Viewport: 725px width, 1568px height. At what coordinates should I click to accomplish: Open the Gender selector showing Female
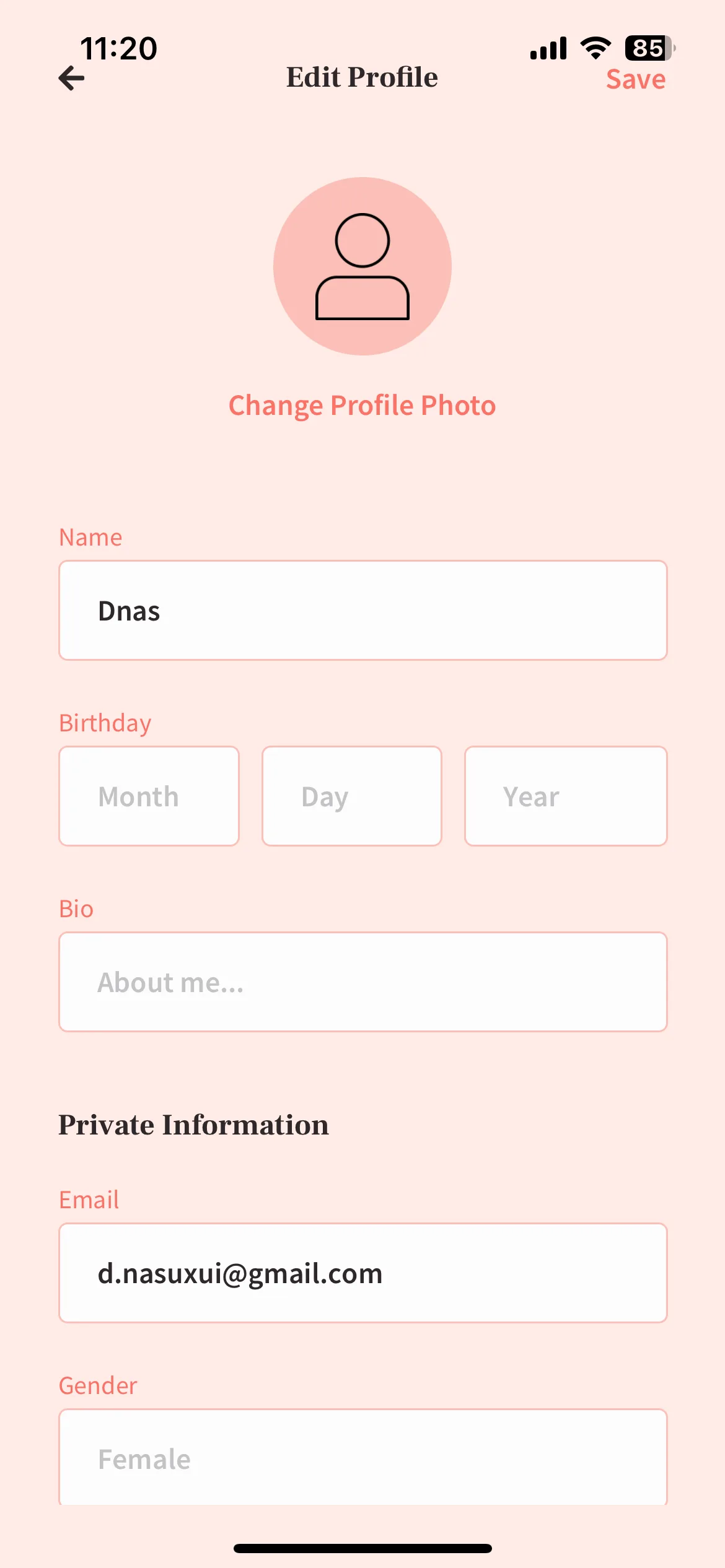(x=363, y=1457)
